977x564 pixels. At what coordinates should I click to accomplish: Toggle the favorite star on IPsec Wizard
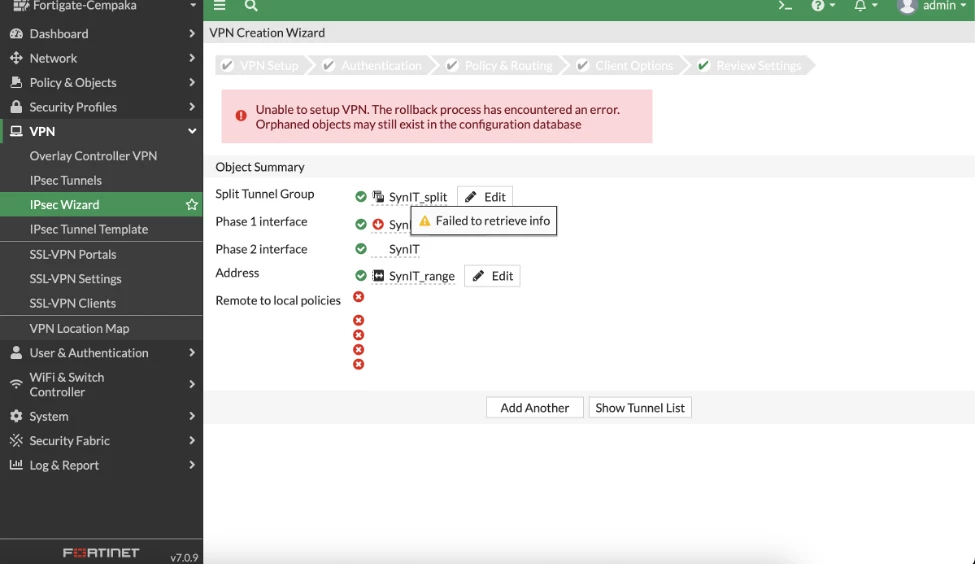click(191, 204)
